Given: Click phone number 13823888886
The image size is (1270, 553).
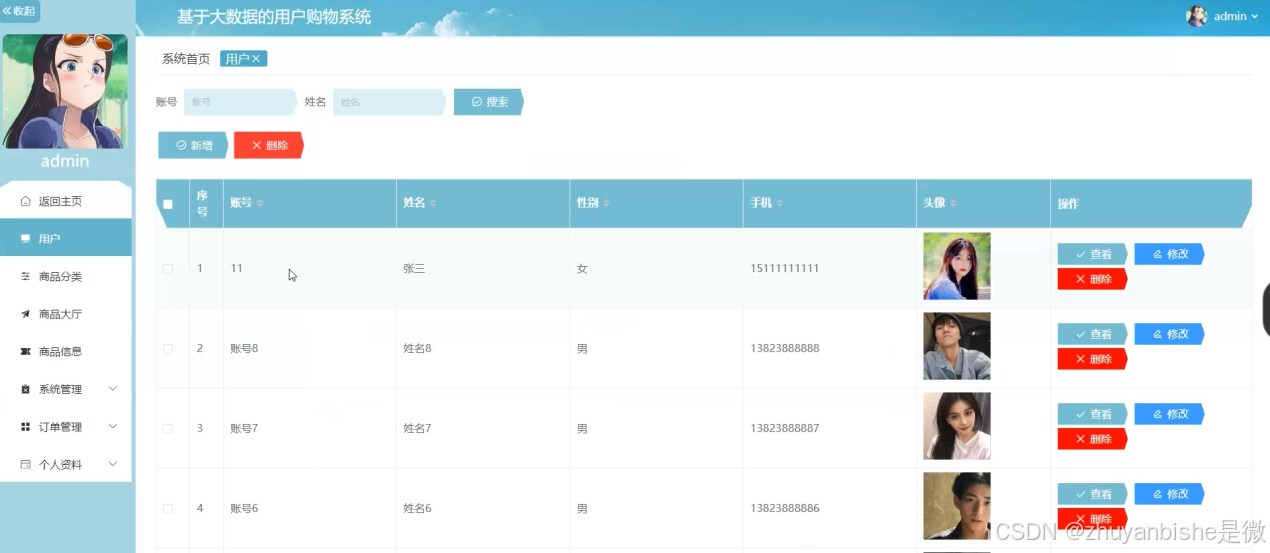Looking at the screenshot, I should tap(785, 508).
